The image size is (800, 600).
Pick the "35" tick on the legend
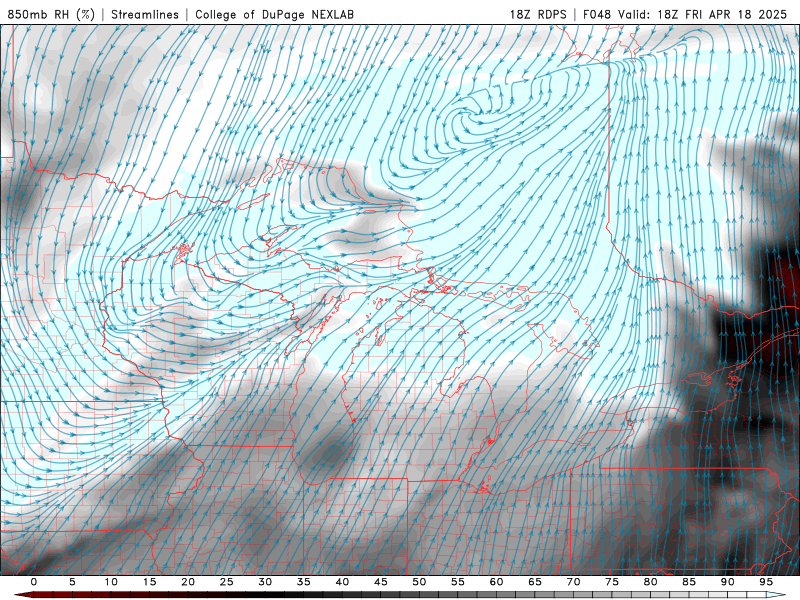pyautogui.click(x=304, y=582)
